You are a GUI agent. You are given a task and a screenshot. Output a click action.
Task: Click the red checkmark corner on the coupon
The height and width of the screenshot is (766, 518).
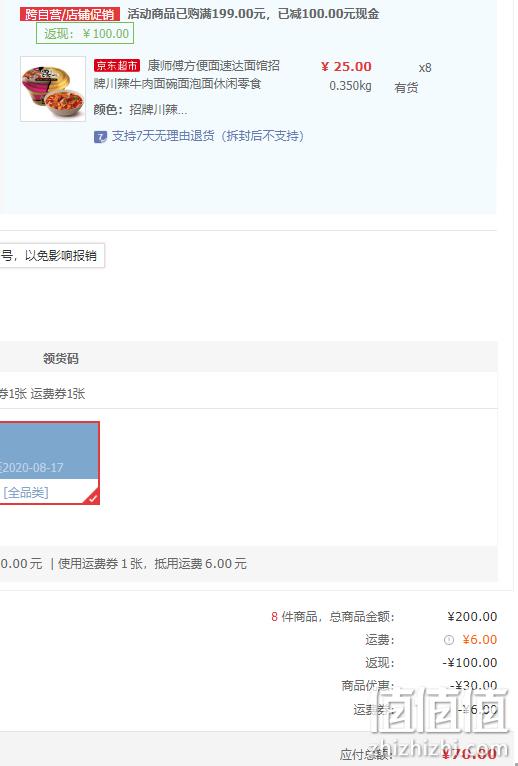click(x=93, y=497)
